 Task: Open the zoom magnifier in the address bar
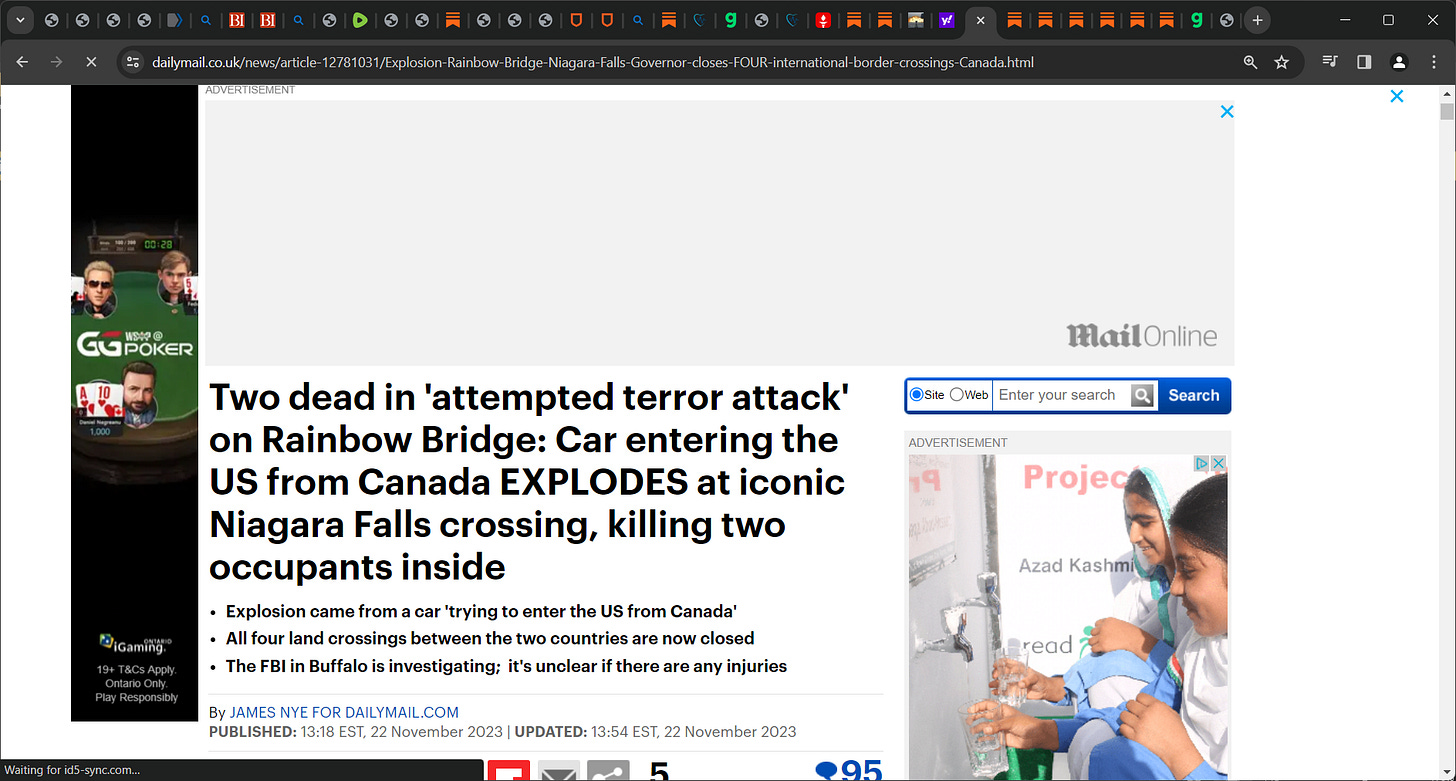1250,62
